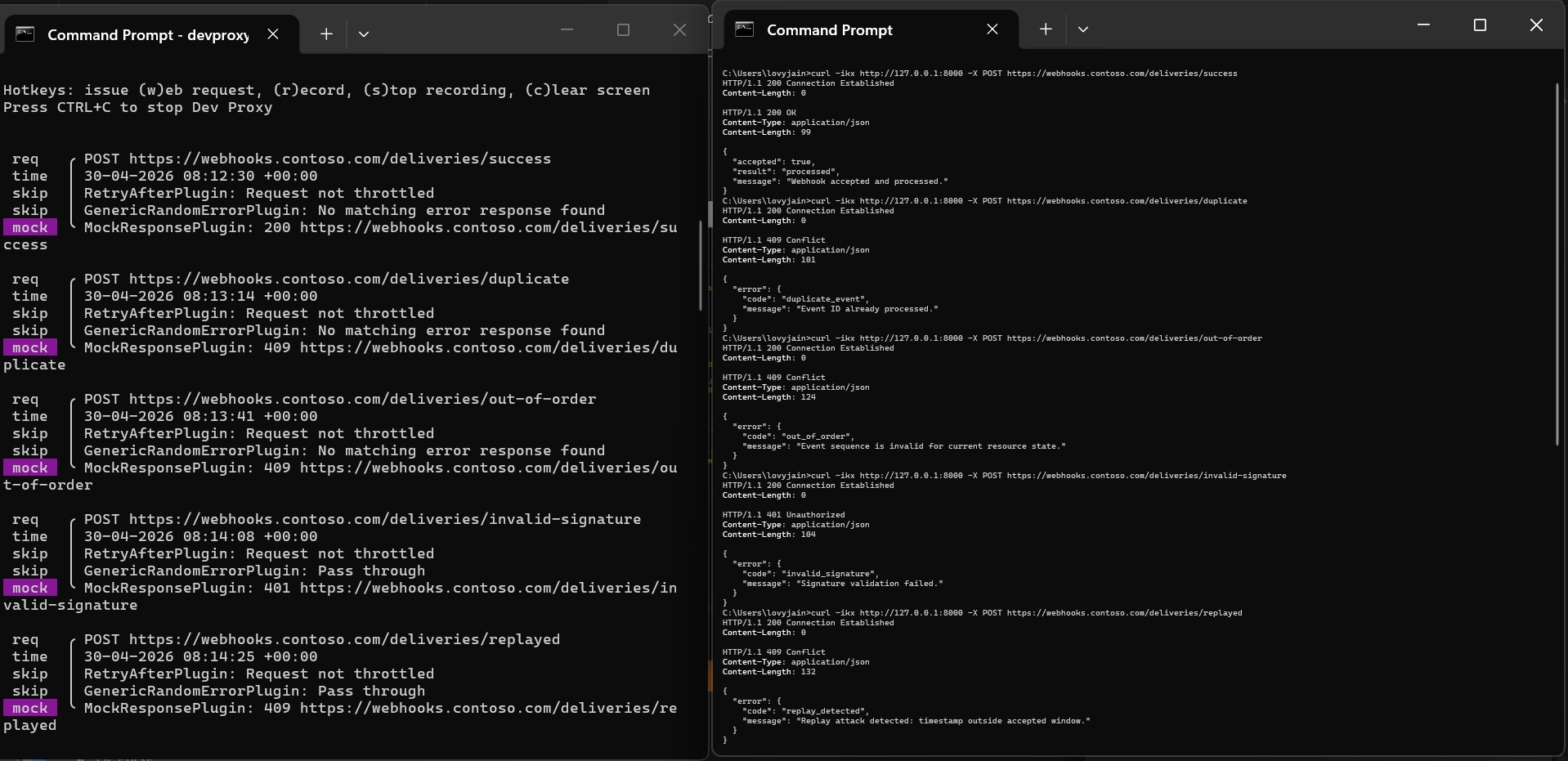Screen dimensions: 1568x761
Task: Click 'replay_detected' error code
Action: [825, 711]
